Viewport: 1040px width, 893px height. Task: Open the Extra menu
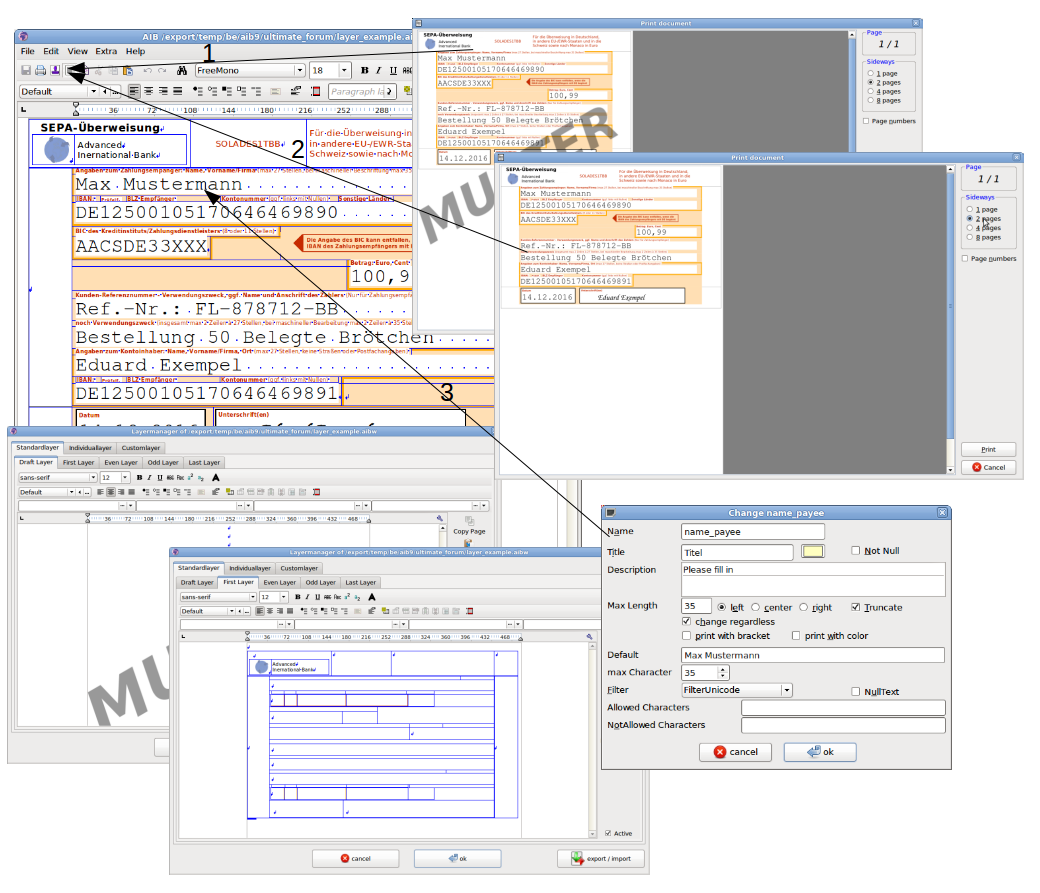pos(106,51)
